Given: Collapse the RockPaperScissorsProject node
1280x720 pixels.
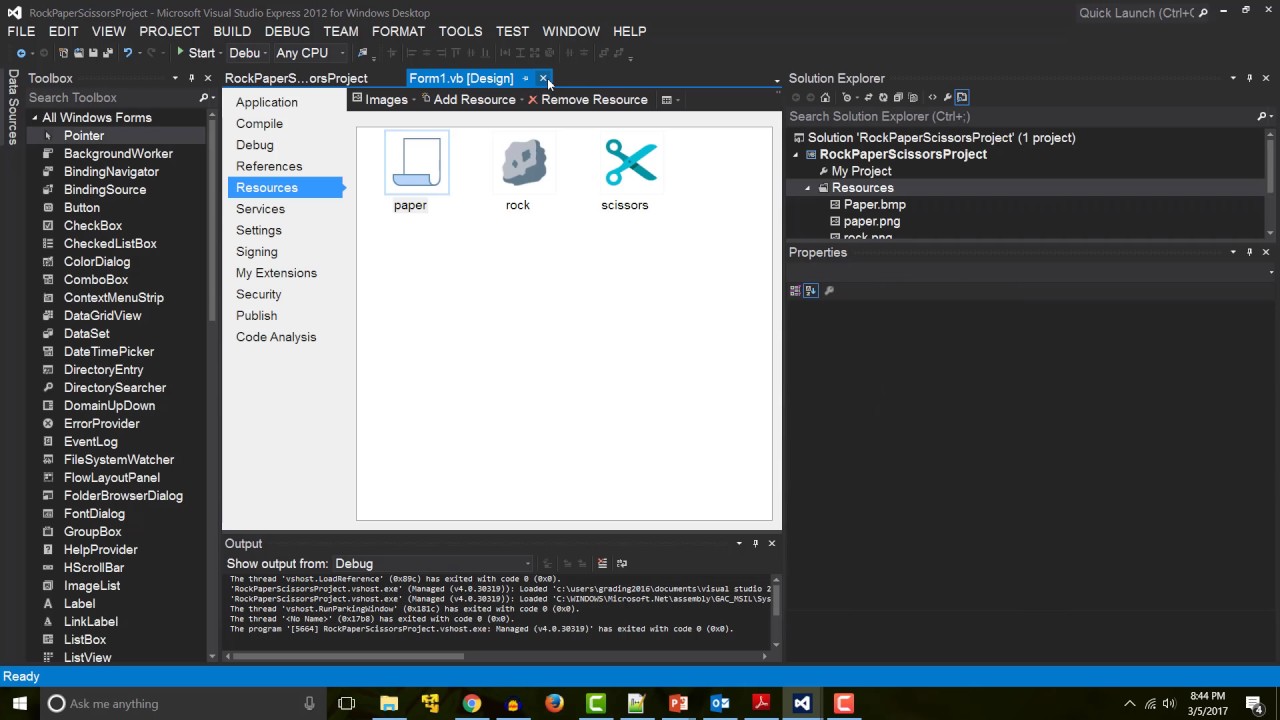Looking at the screenshot, I should point(796,154).
